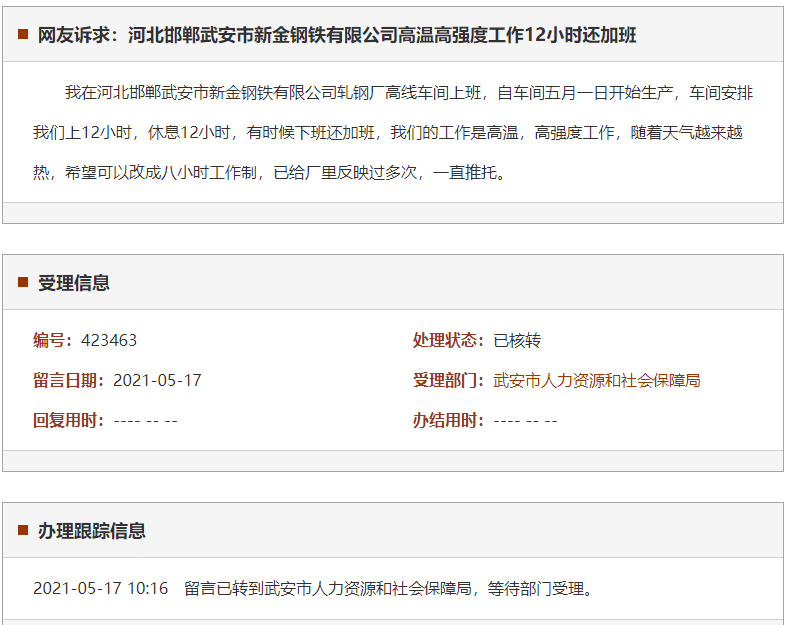Click the 受理部门 label
The height and width of the screenshot is (625, 786).
448,380
